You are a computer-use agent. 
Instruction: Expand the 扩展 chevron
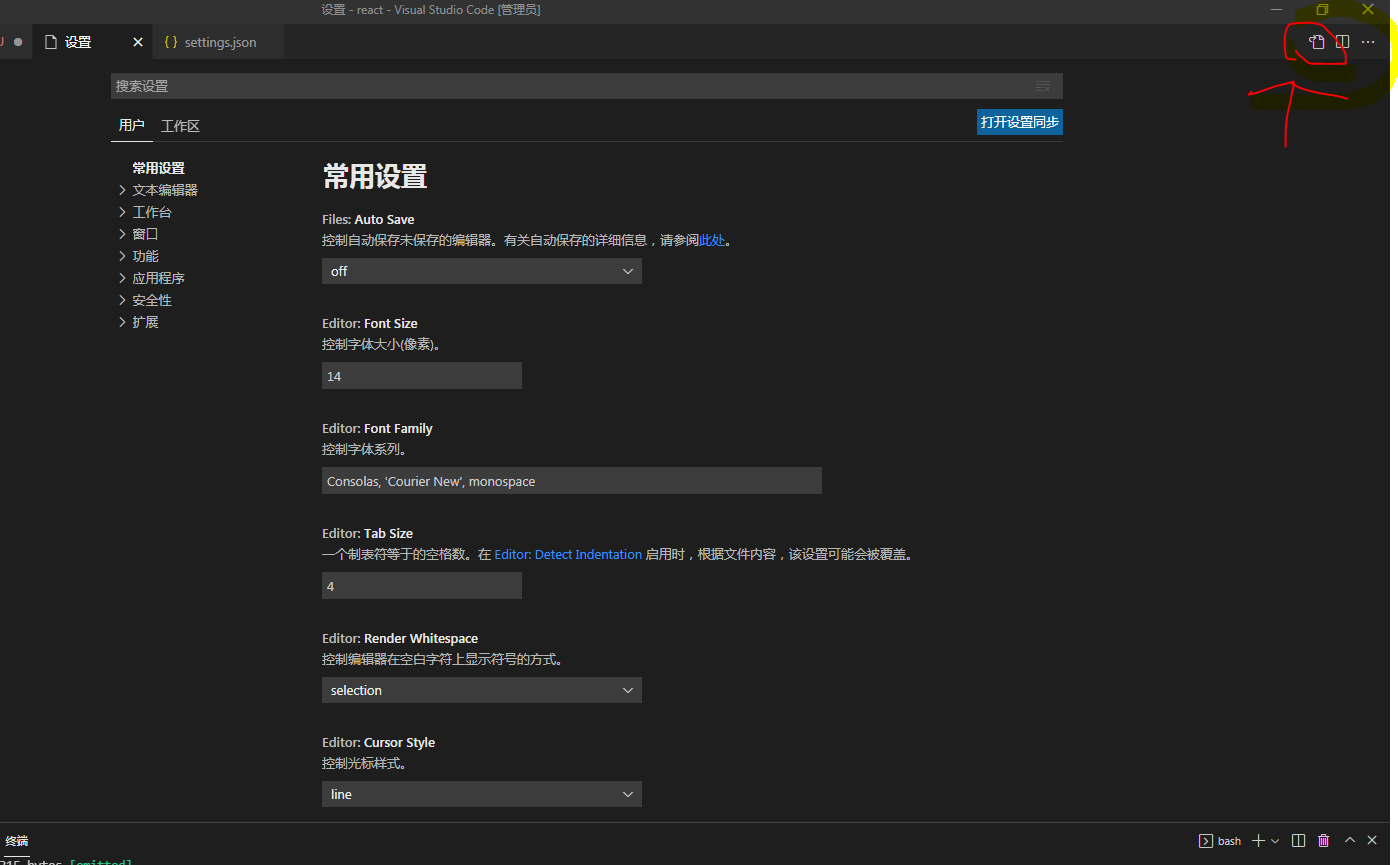click(122, 322)
